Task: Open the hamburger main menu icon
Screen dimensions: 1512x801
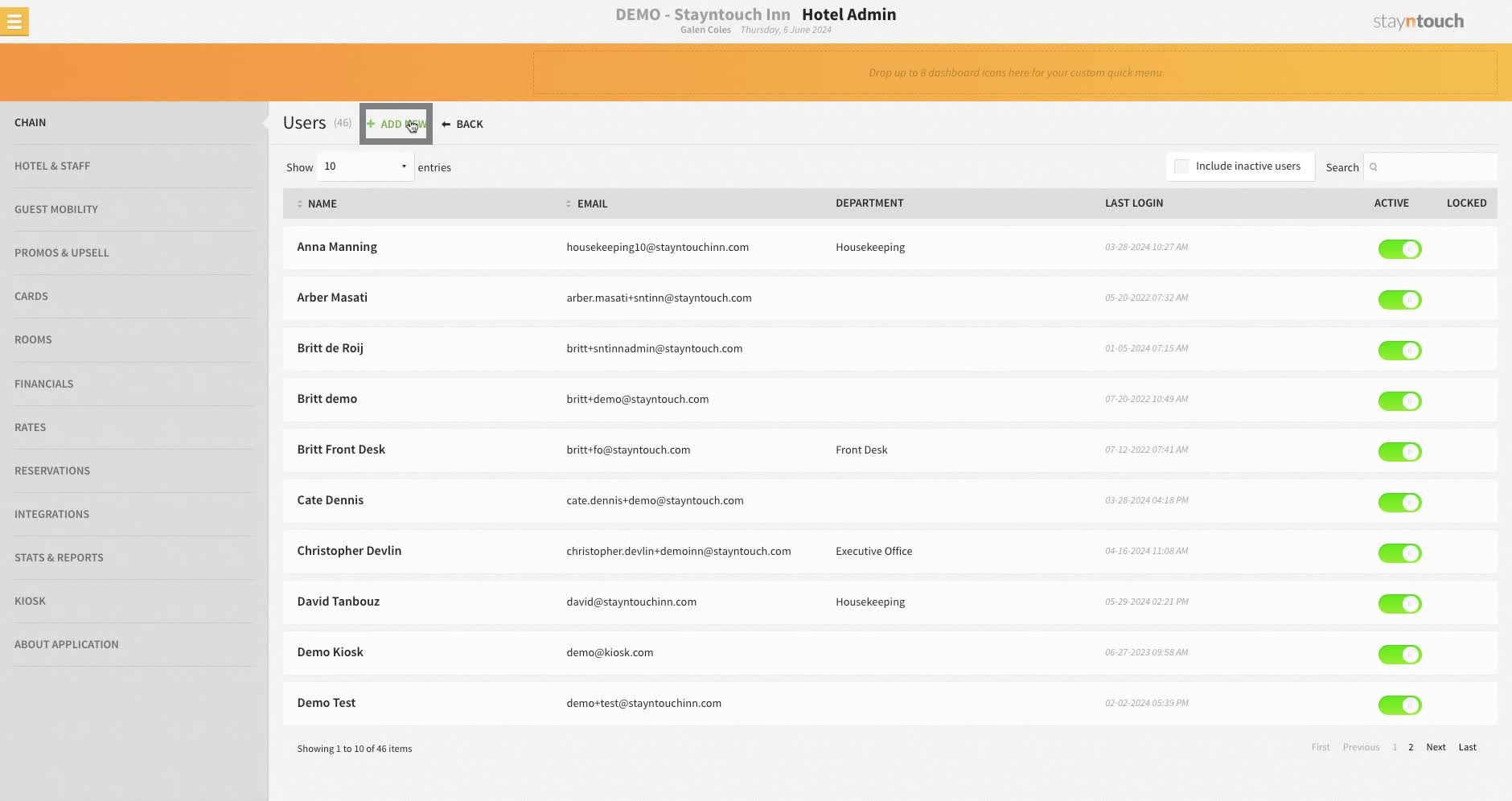Action: pos(14,22)
